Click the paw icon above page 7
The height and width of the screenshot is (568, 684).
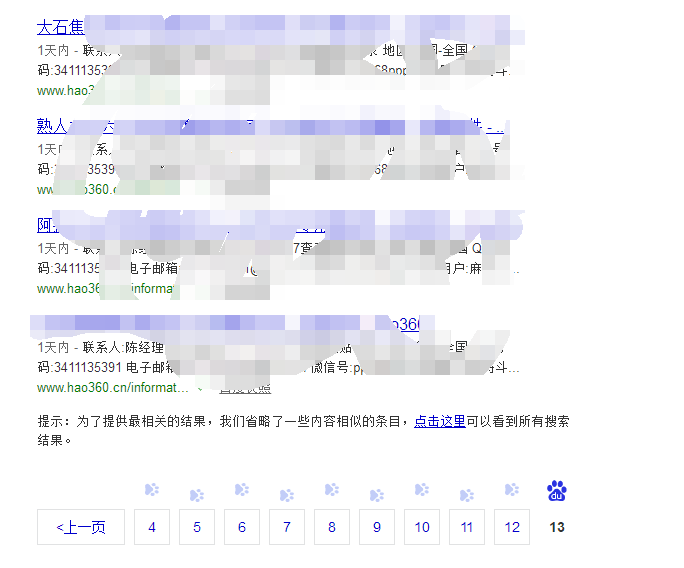(x=287, y=495)
